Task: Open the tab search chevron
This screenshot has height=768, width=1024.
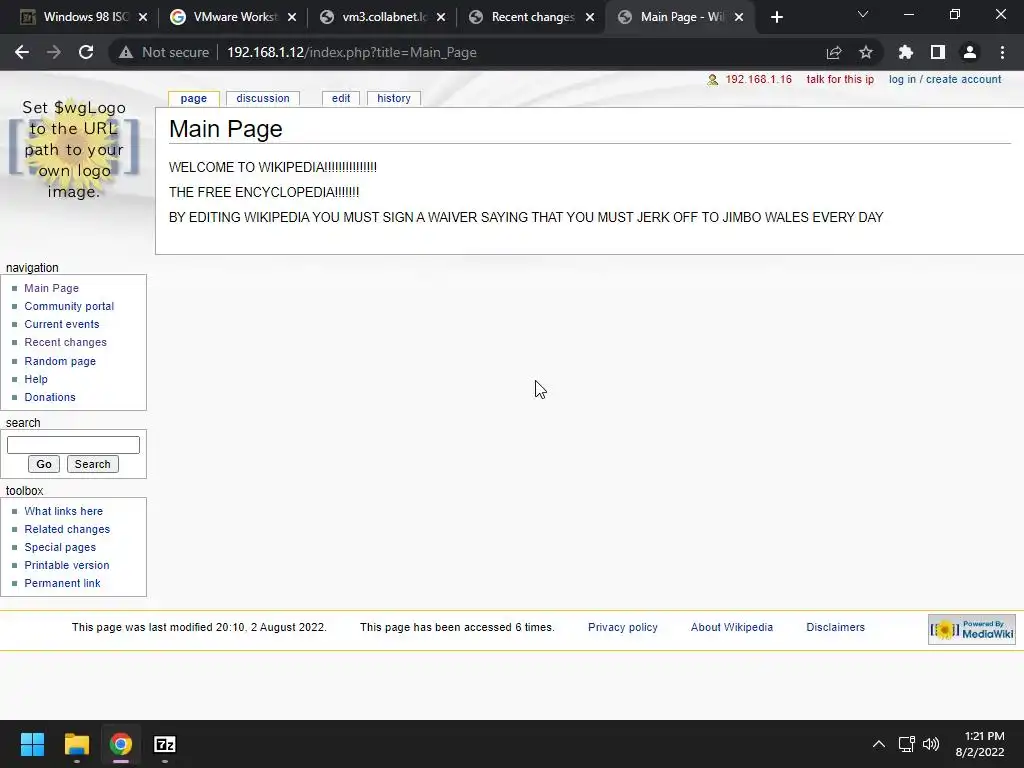Action: tap(863, 14)
